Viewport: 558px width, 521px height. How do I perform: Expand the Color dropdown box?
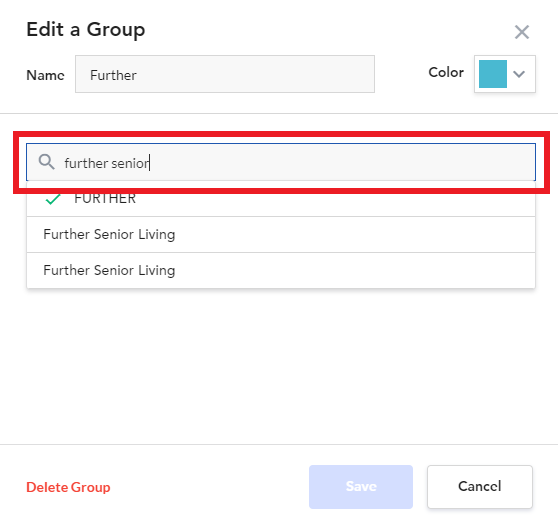[x=505, y=74]
